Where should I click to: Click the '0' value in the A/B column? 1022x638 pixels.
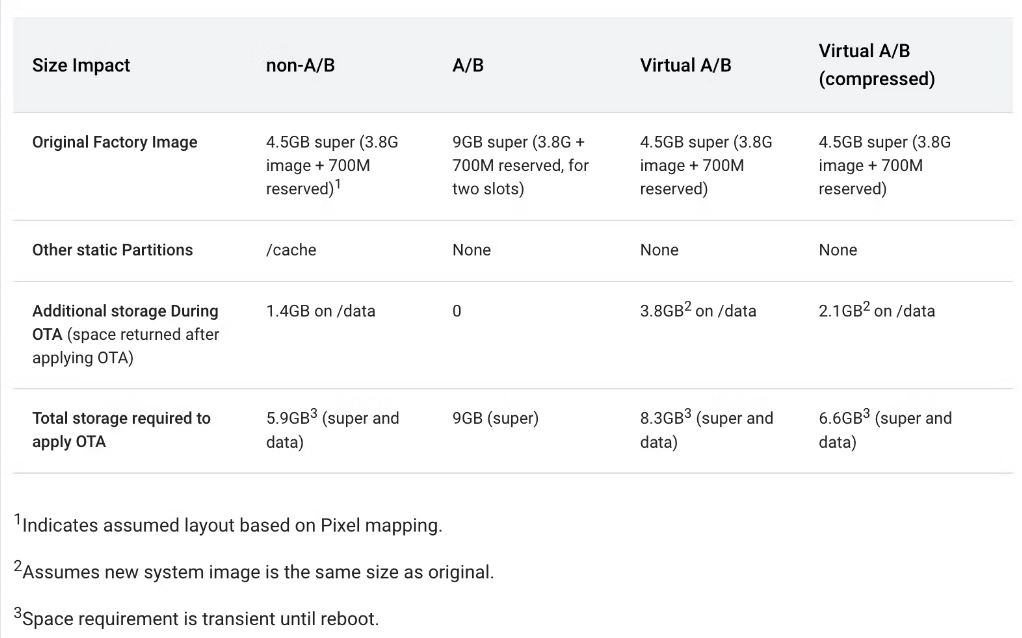point(457,311)
